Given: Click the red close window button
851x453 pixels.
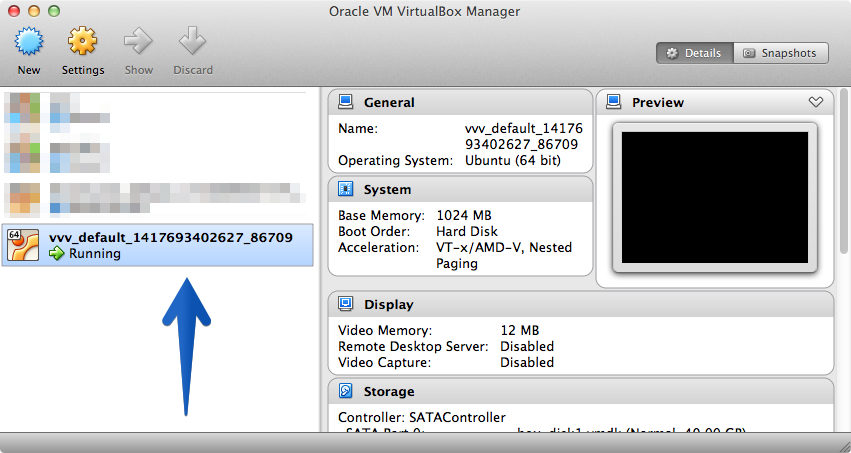Looking at the screenshot, I should (15, 11).
